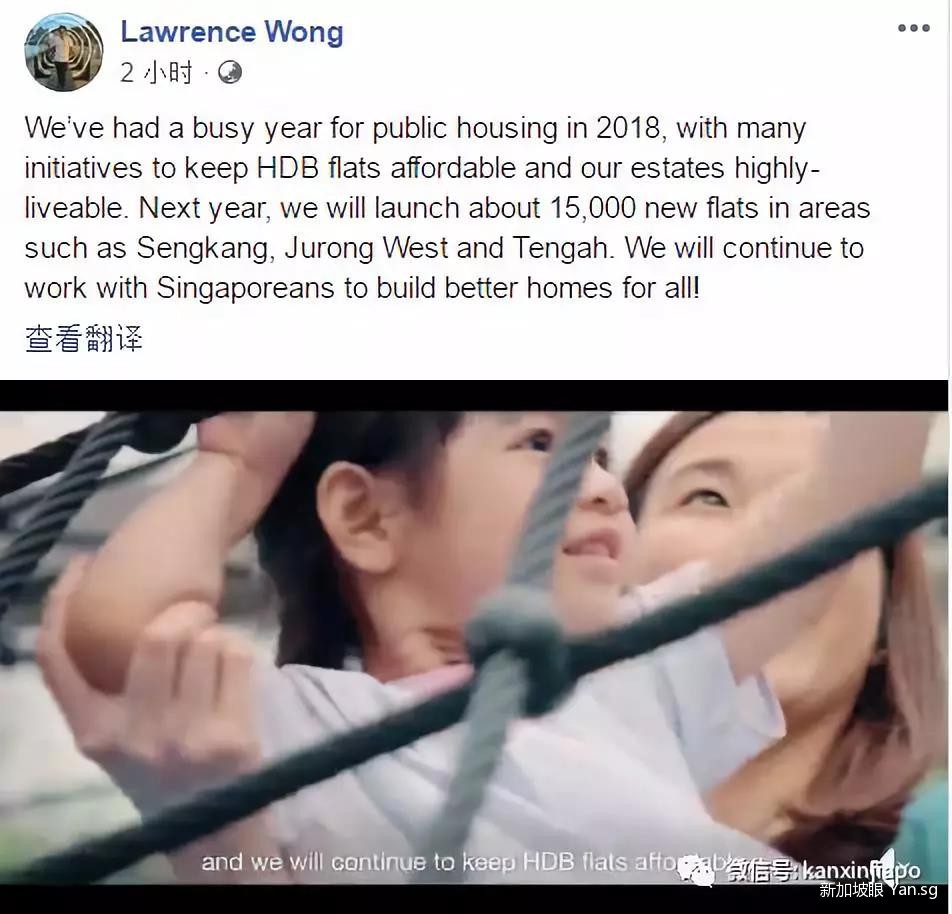Click the post line mentioning Sengkang, Jurong West
Screen dimensions: 952x914
[444, 248]
